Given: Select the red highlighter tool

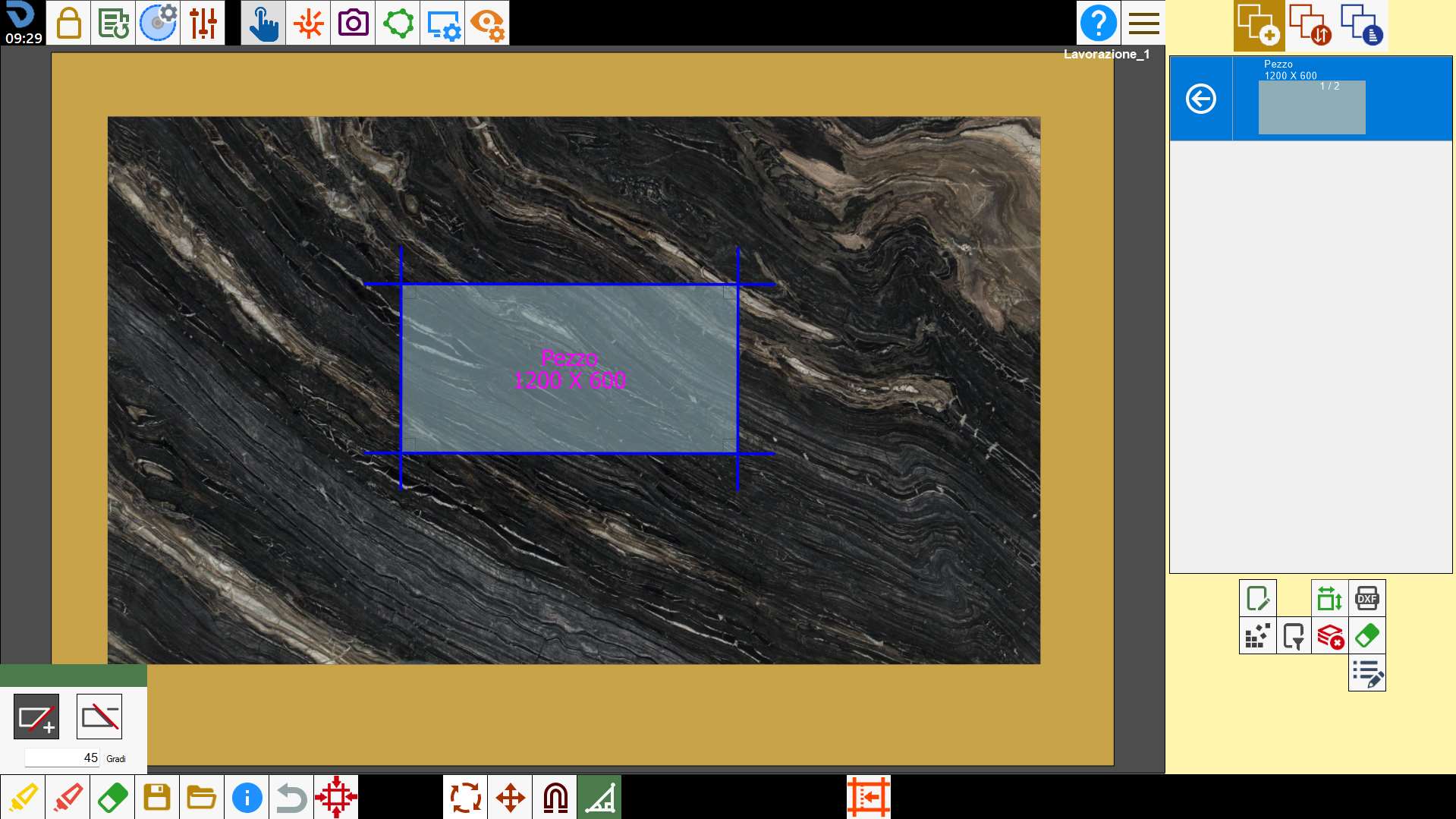Looking at the screenshot, I should [x=67, y=797].
